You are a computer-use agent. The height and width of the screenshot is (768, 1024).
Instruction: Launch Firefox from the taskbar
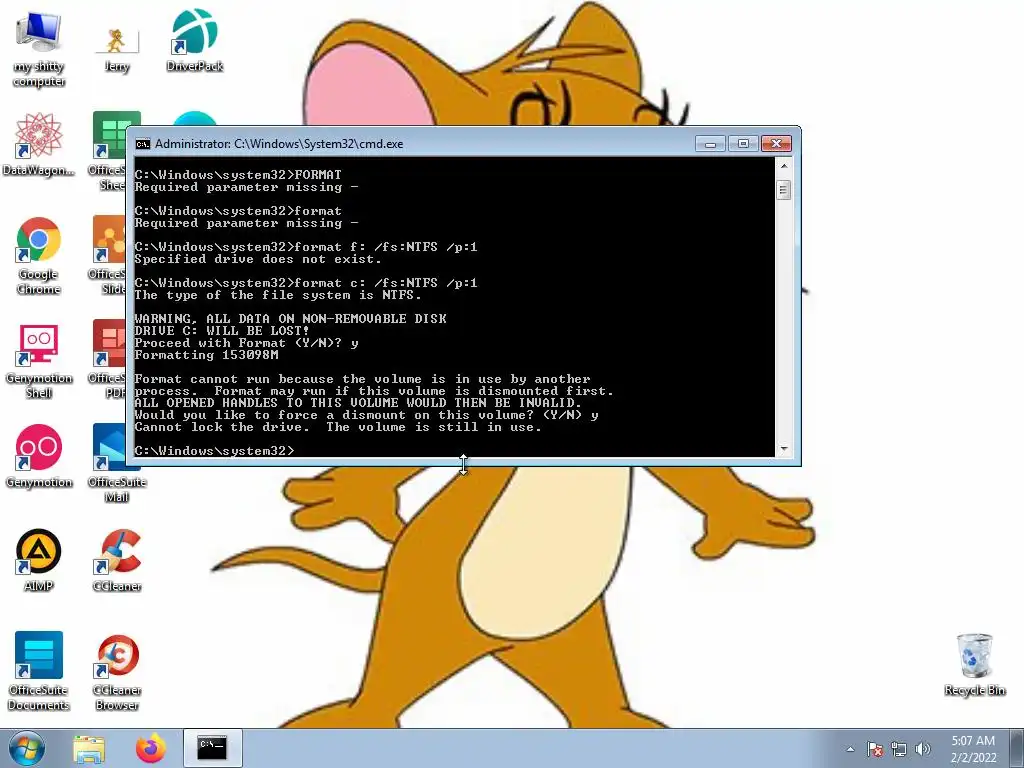pos(150,748)
